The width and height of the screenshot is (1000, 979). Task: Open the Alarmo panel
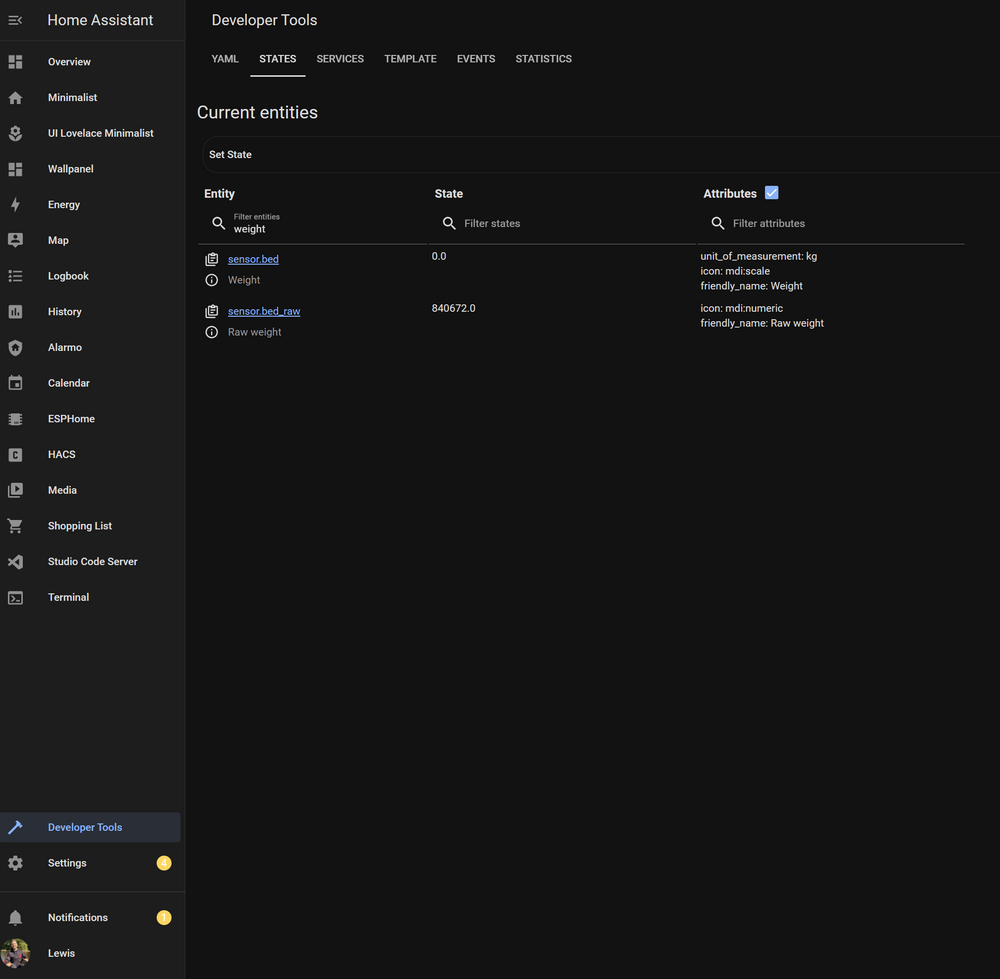click(64, 347)
